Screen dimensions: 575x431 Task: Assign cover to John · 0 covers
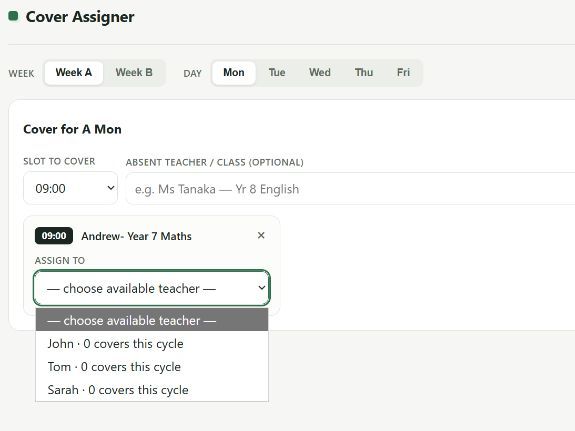click(x=152, y=344)
